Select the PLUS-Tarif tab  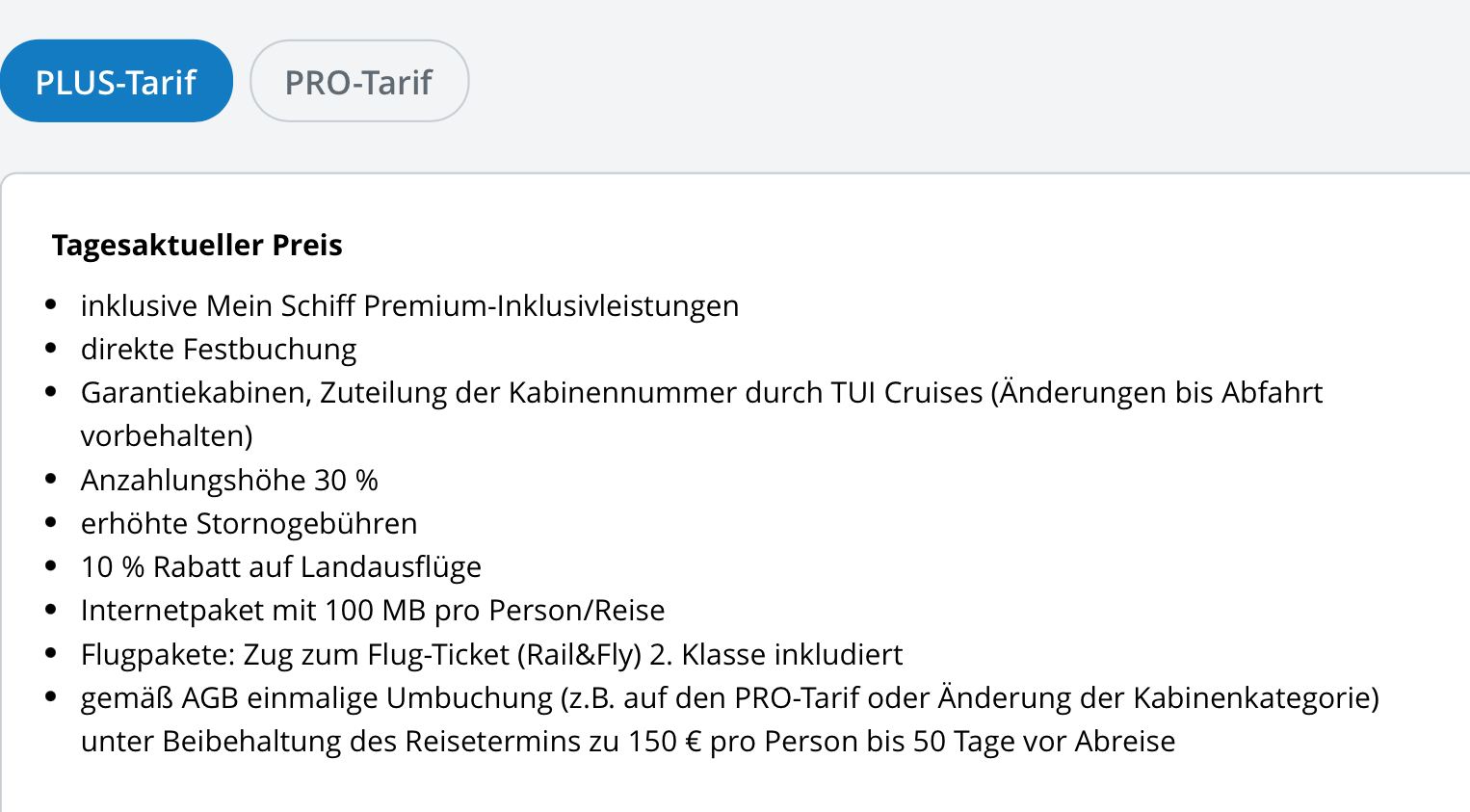coord(116,82)
